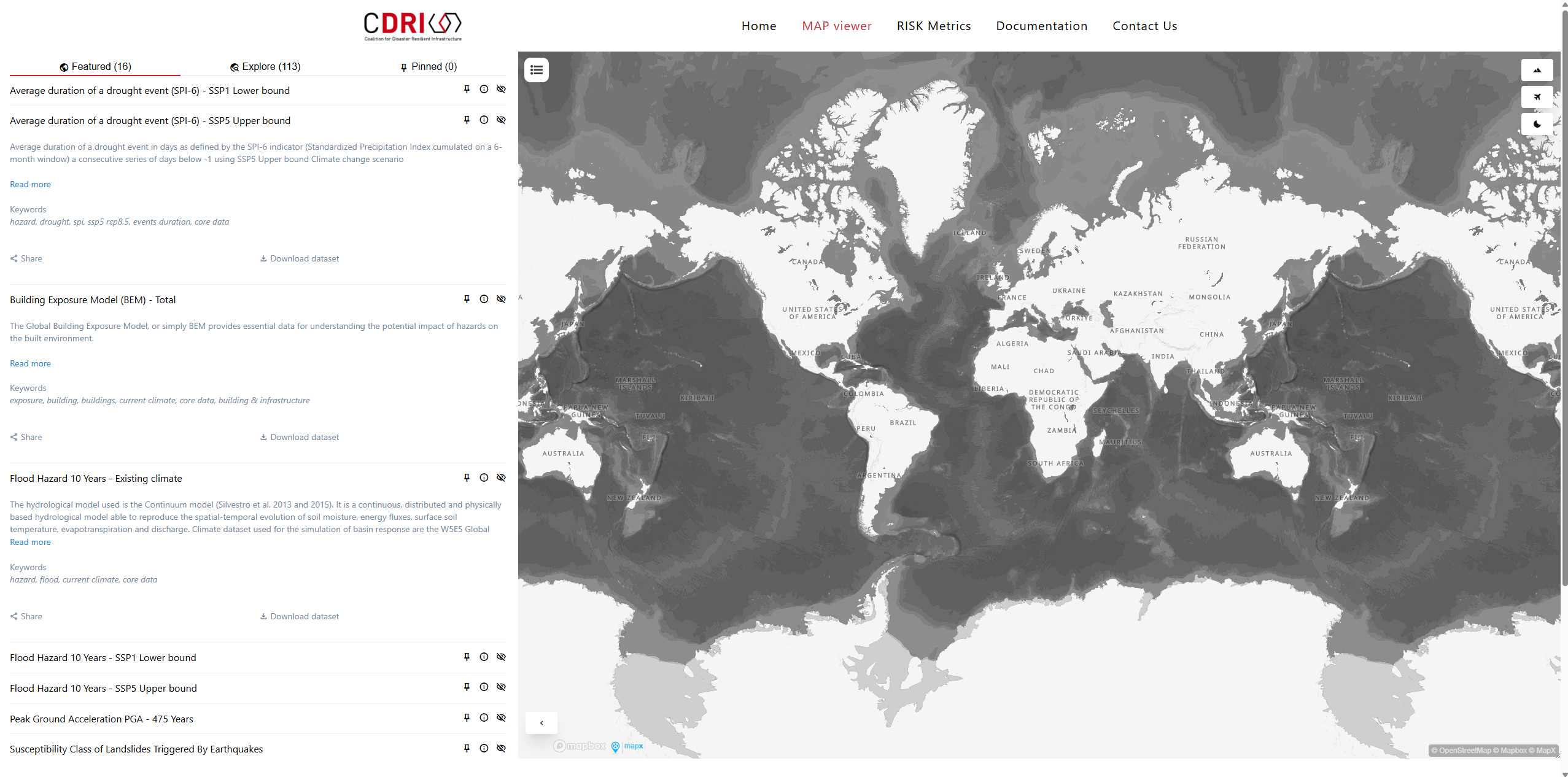Pin Peak Ground Acceleration PGA layer
Image resolution: width=1568 pixels, height=777 pixels.
[467, 718]
